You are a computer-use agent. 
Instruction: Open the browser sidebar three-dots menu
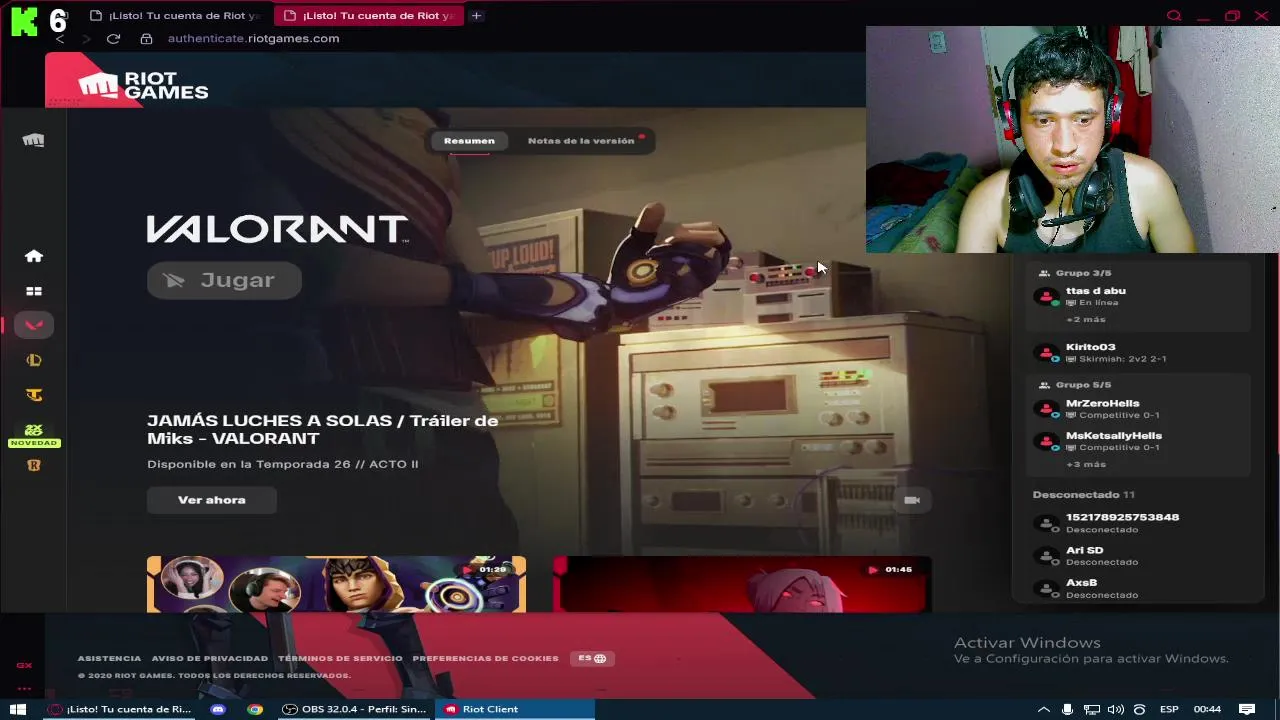[24, 688]
